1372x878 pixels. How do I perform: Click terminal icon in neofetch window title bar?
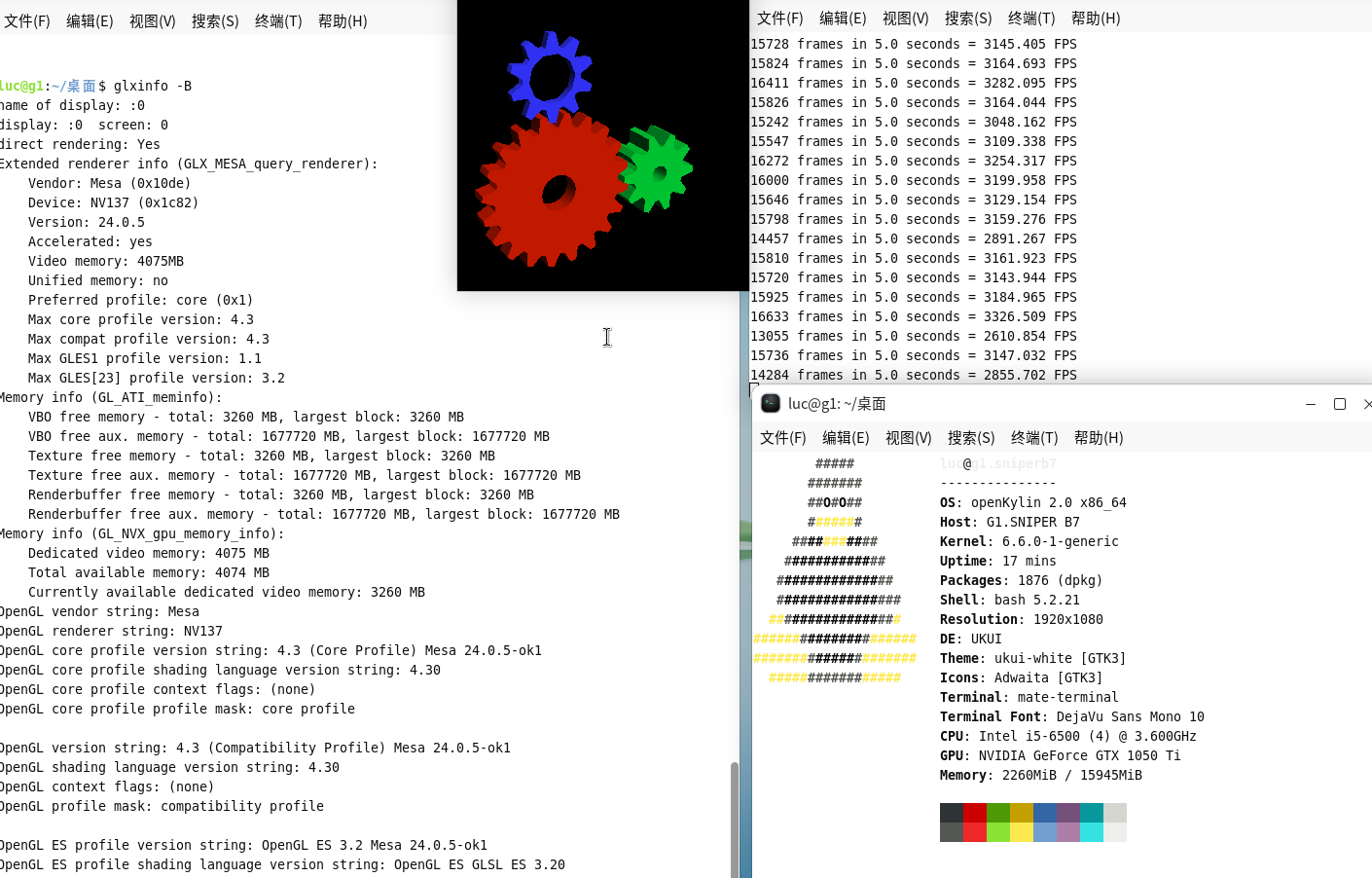(771, 403)
